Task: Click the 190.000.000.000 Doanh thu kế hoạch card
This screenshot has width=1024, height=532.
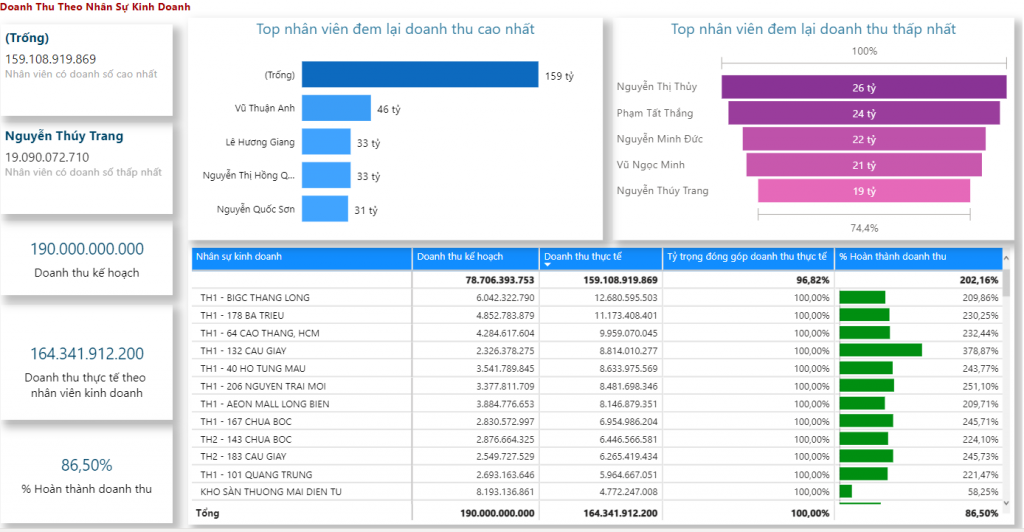Action: (x=87, y=259)
